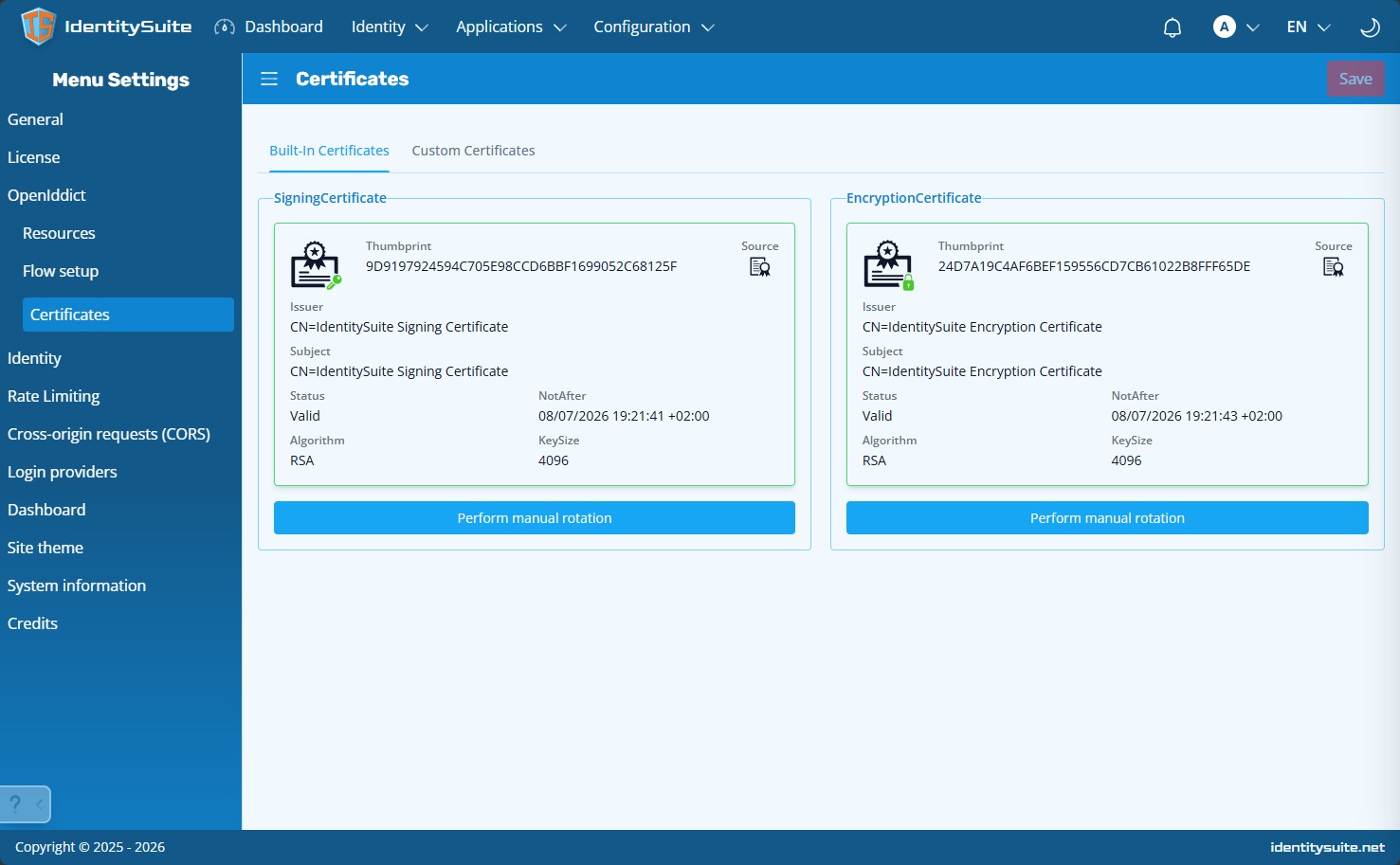Expand the Identity dropdown in top navbar

click(390, 27)
